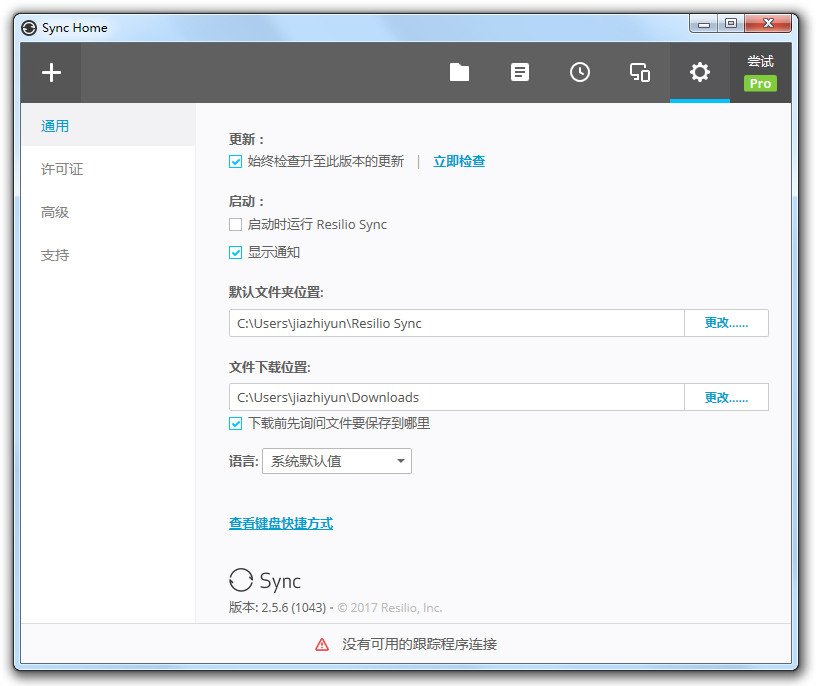Select the Devices view icon
Image resolution: width=819 pixels, height=686 pixels.
[639, 72]
